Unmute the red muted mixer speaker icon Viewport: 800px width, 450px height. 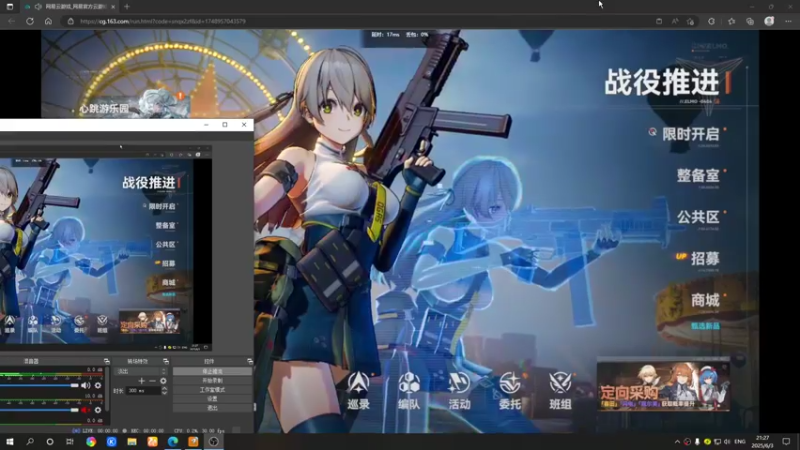[86, 410]
